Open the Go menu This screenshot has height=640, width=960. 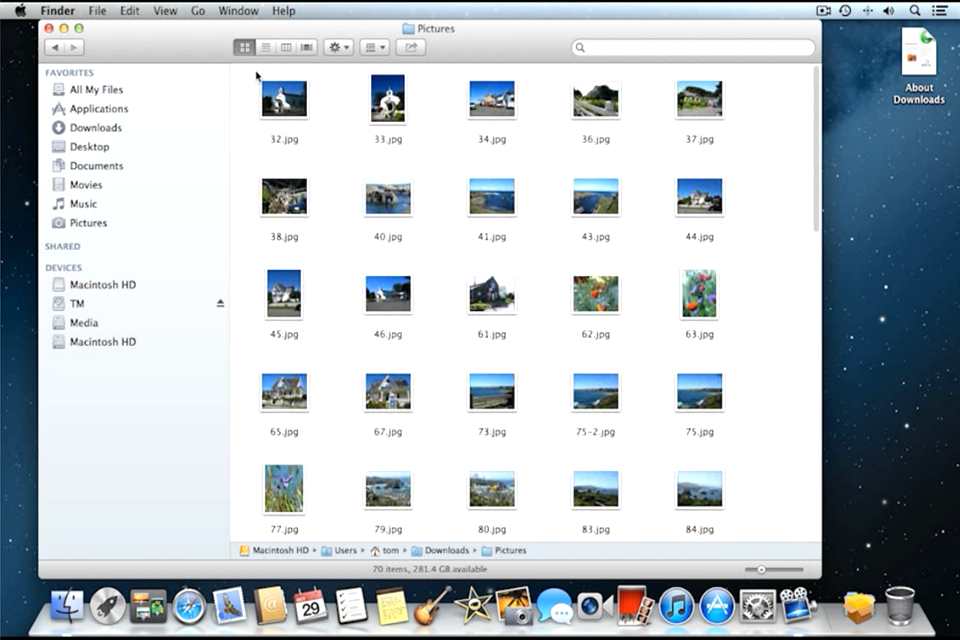pyautogui.click(x=198, y=11)
